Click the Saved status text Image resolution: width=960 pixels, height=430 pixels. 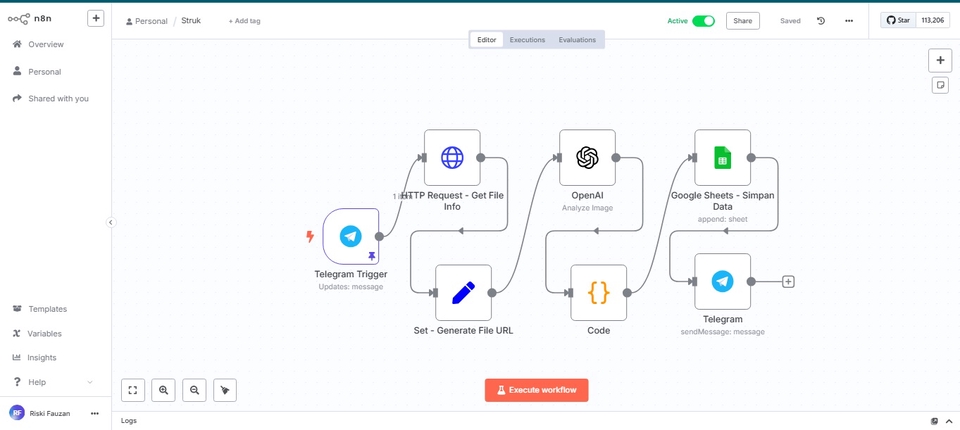click(790, 21)
